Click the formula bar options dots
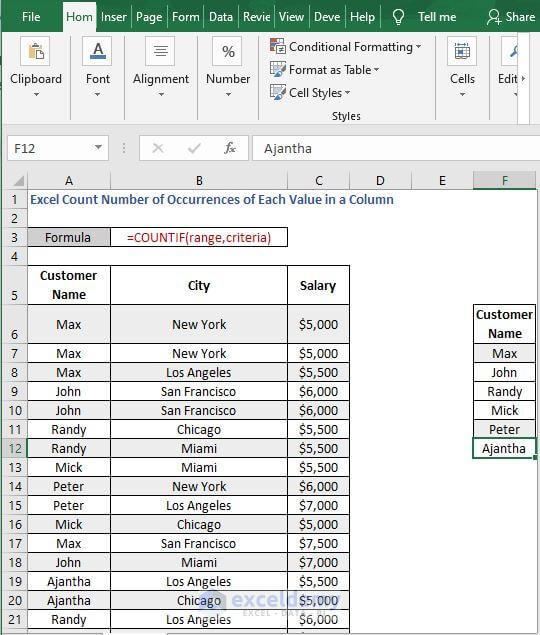Viewport: 540px width, 635px height. tap(124, 148)
